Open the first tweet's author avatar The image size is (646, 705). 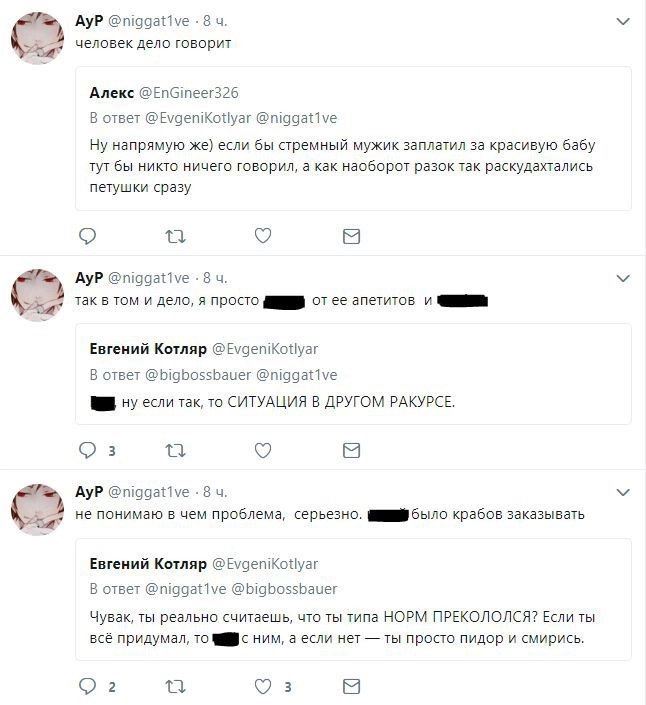38,40
